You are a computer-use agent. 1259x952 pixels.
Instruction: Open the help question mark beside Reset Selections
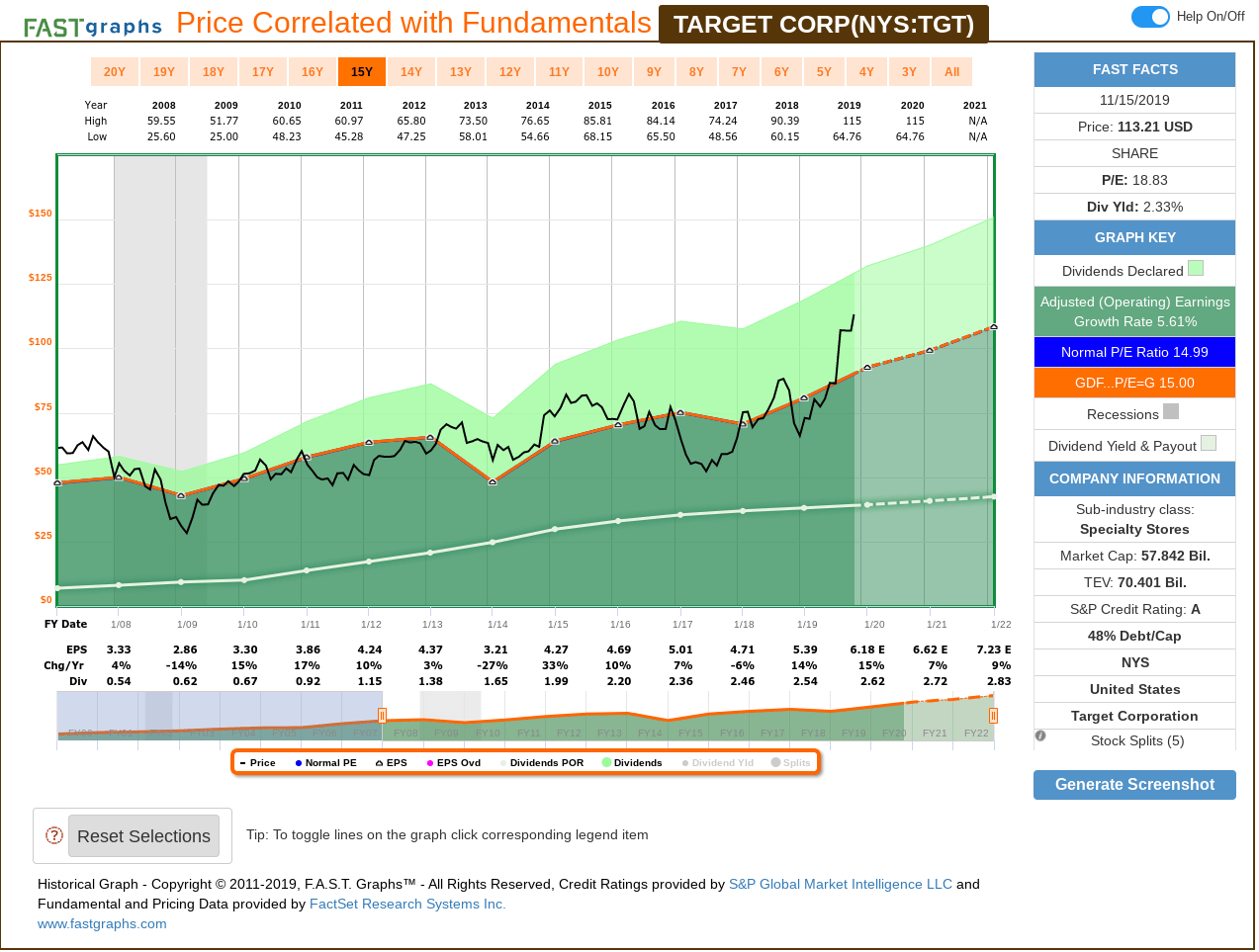point(52,835)
